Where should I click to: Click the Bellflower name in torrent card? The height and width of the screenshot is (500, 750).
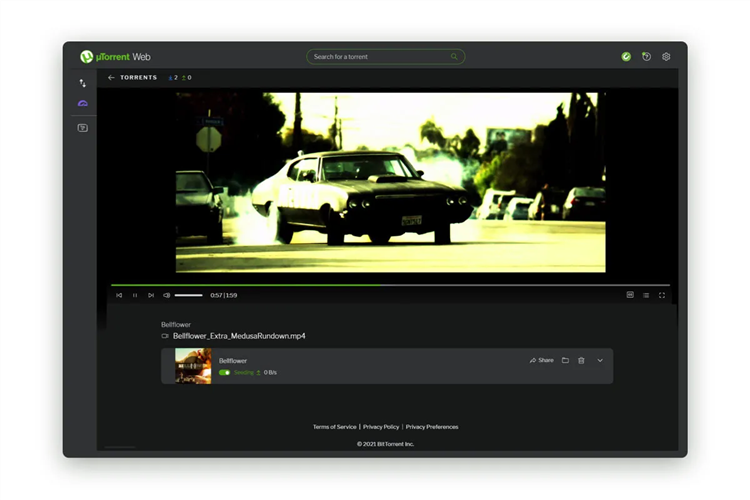(233, 361)
